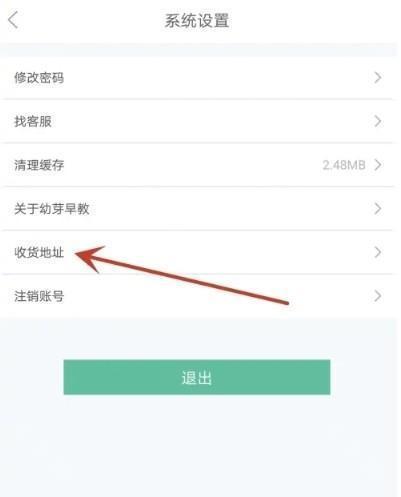This screenshot has width=401, height=497.
Task: Click the 系统设置 page title
Action: click(x=197, y=21)
